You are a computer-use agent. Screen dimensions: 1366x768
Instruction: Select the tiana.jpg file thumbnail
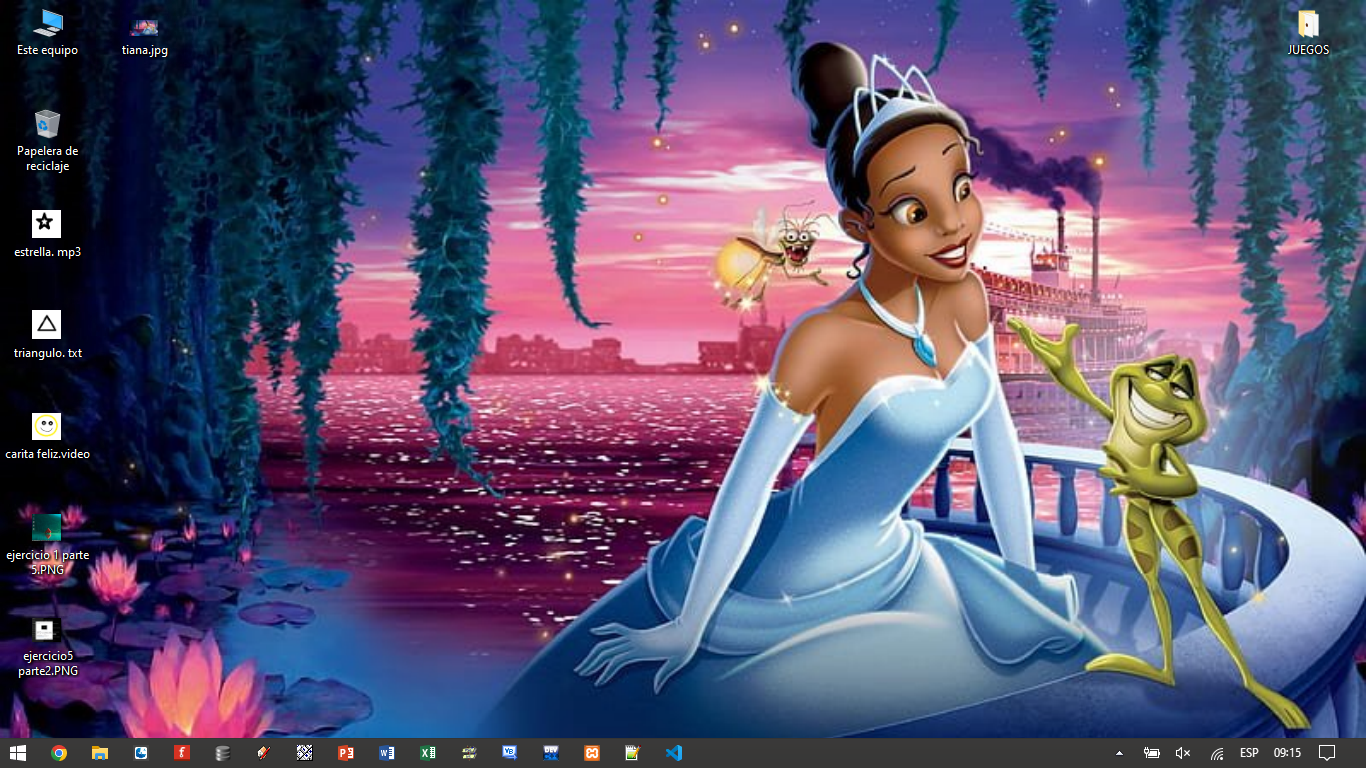point(145,32)
